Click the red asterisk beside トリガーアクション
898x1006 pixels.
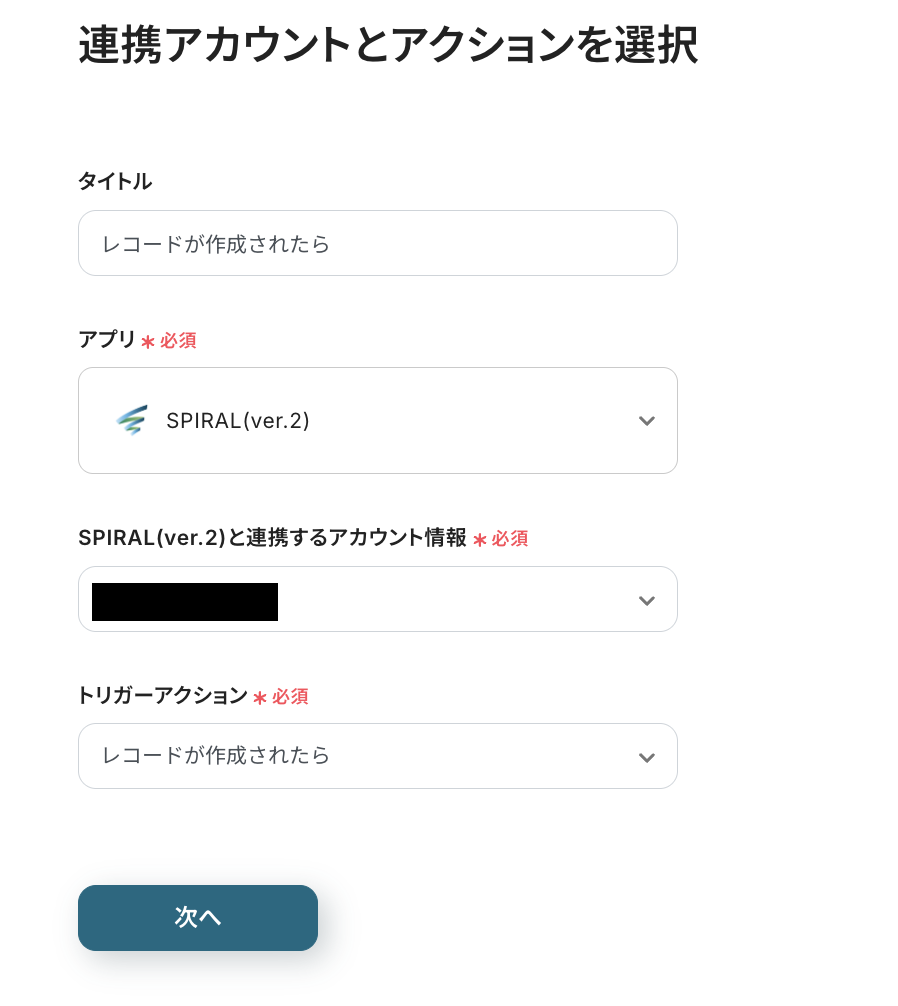tap(260, 698)
